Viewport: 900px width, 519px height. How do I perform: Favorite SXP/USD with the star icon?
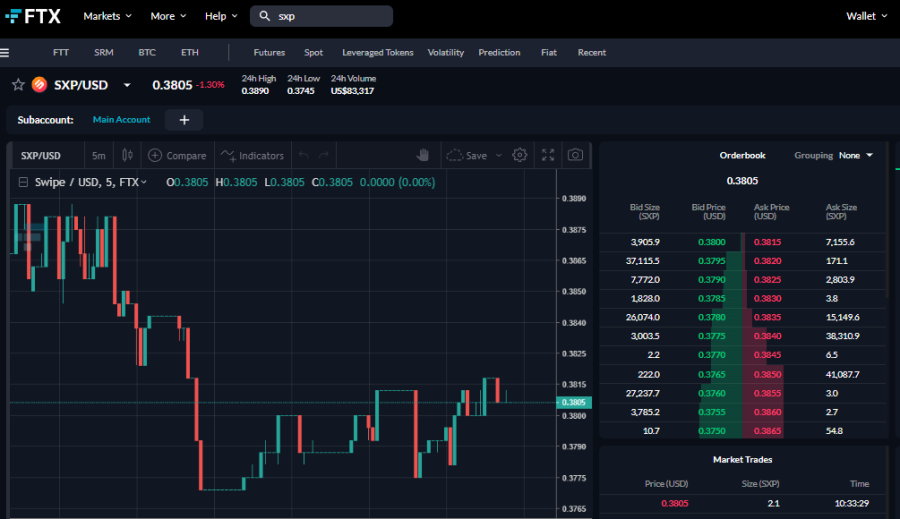(x=18, y=85)
